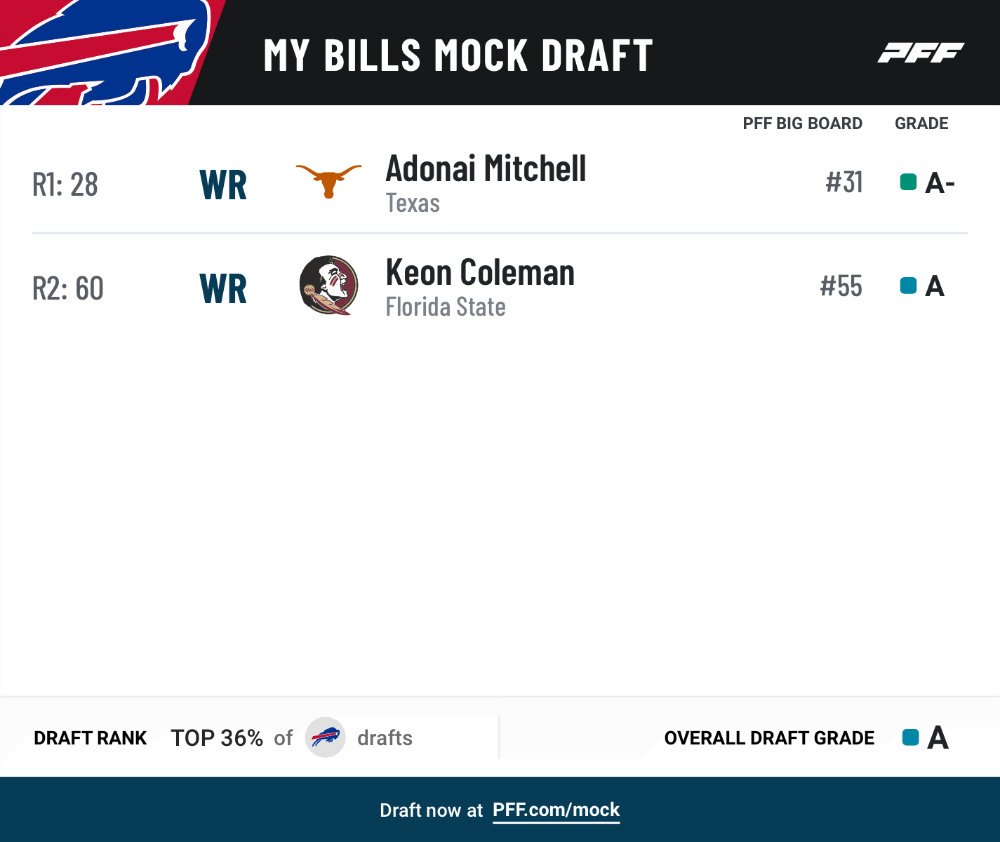Click the #55 big board ranking
Screen dimensions: 1000x842
841,286
